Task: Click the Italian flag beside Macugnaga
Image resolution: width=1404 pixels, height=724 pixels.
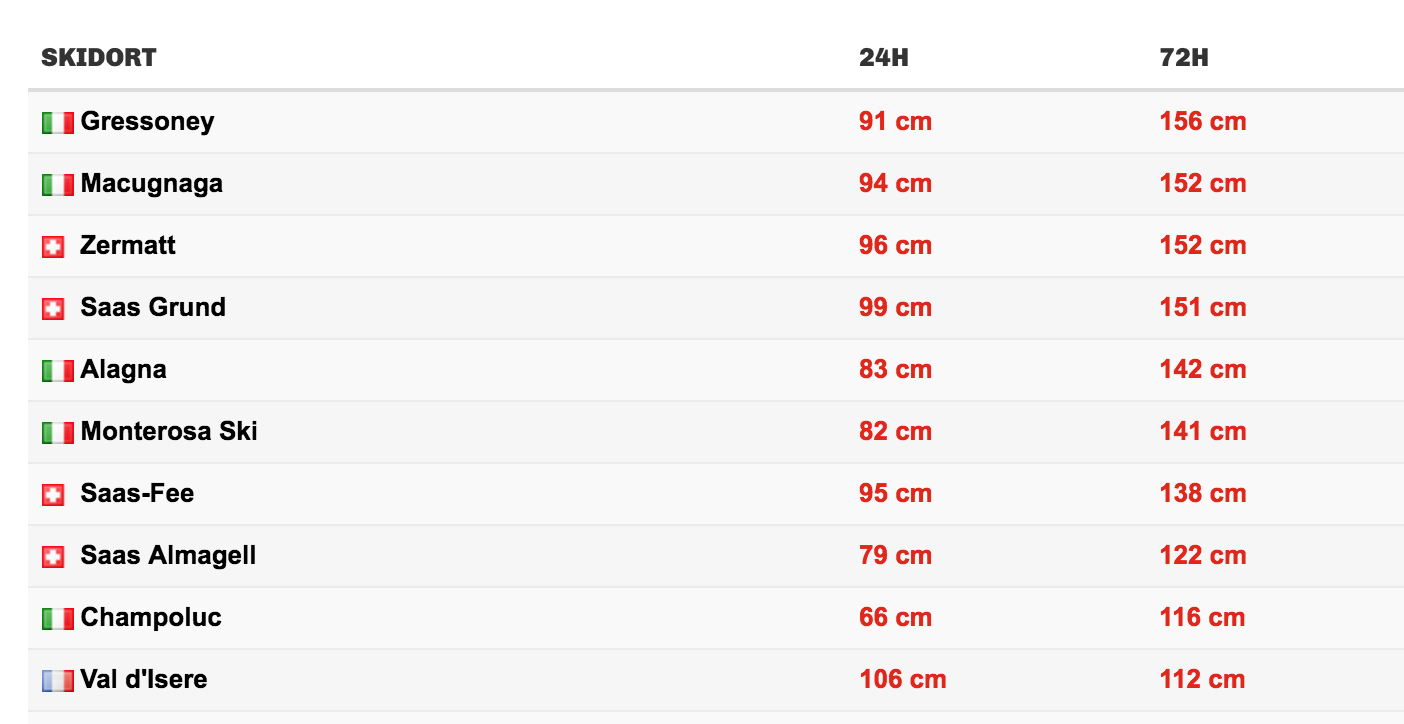Action: pos(57,185)
